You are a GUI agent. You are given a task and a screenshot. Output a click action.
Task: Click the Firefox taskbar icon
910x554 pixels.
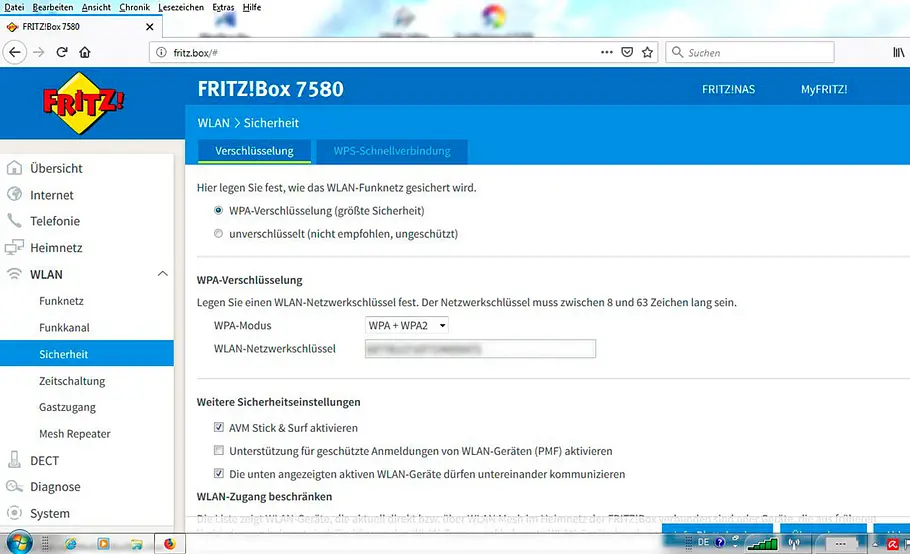coord(169,544)
